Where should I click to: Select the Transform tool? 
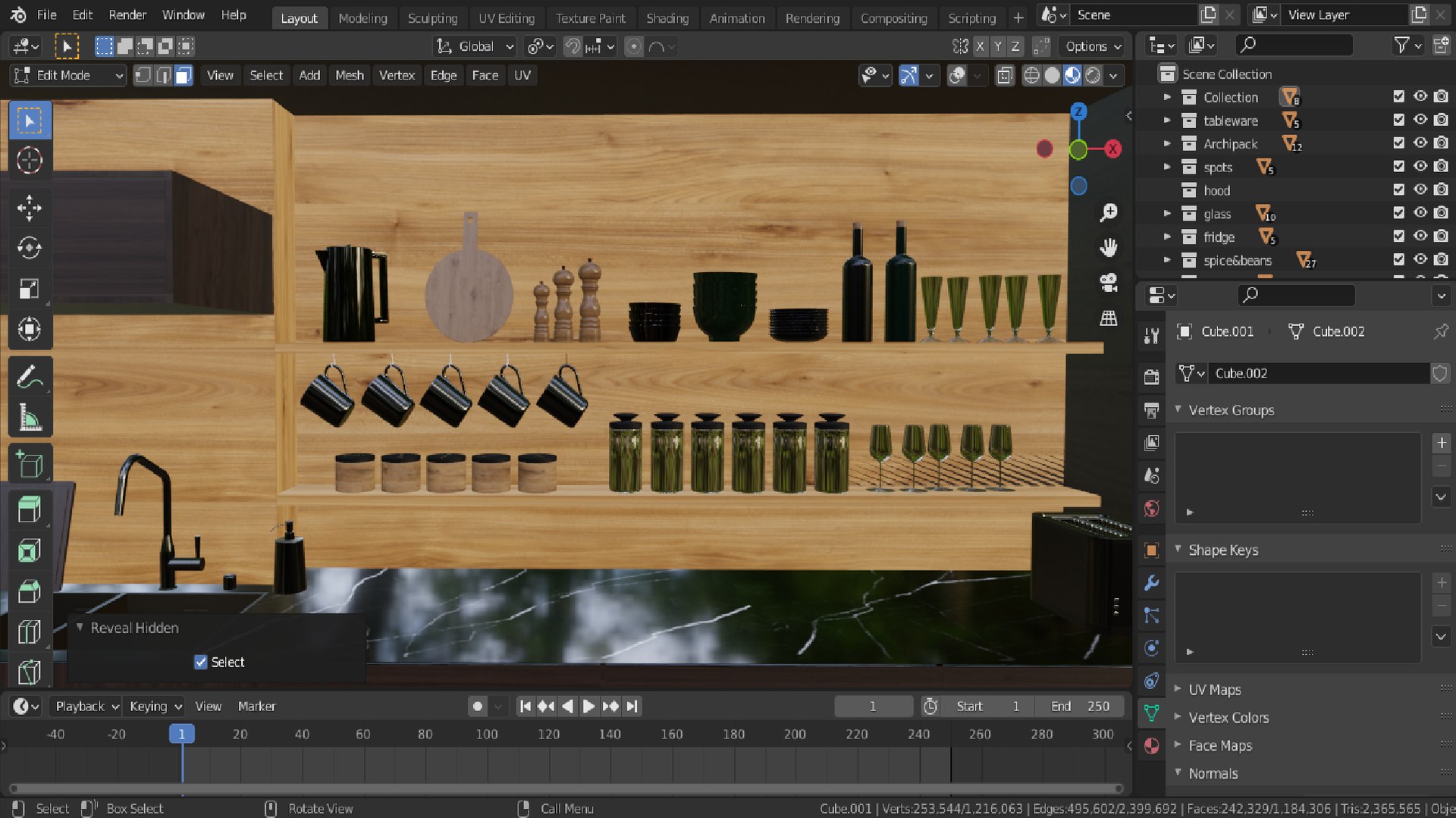click(x=30, y=330)
